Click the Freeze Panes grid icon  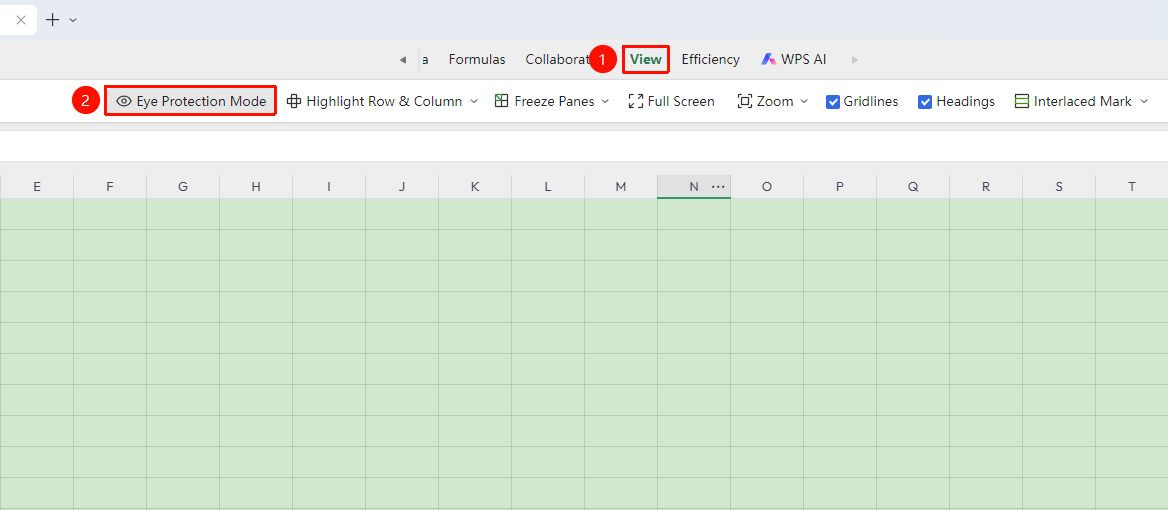(x=501, y=101)
